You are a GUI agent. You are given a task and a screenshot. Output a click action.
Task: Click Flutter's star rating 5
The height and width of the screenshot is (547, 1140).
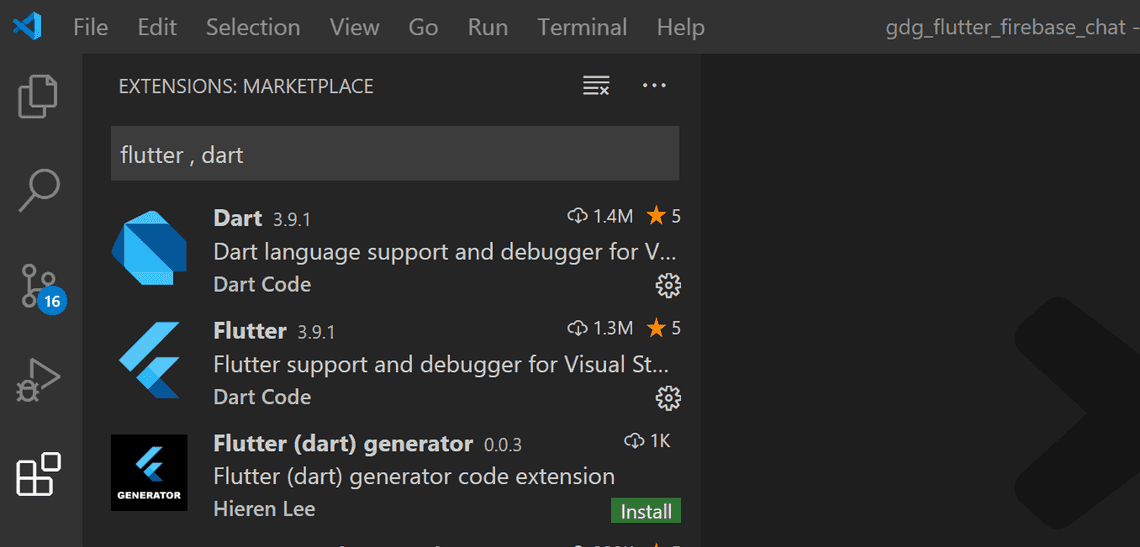coord(664,329)
